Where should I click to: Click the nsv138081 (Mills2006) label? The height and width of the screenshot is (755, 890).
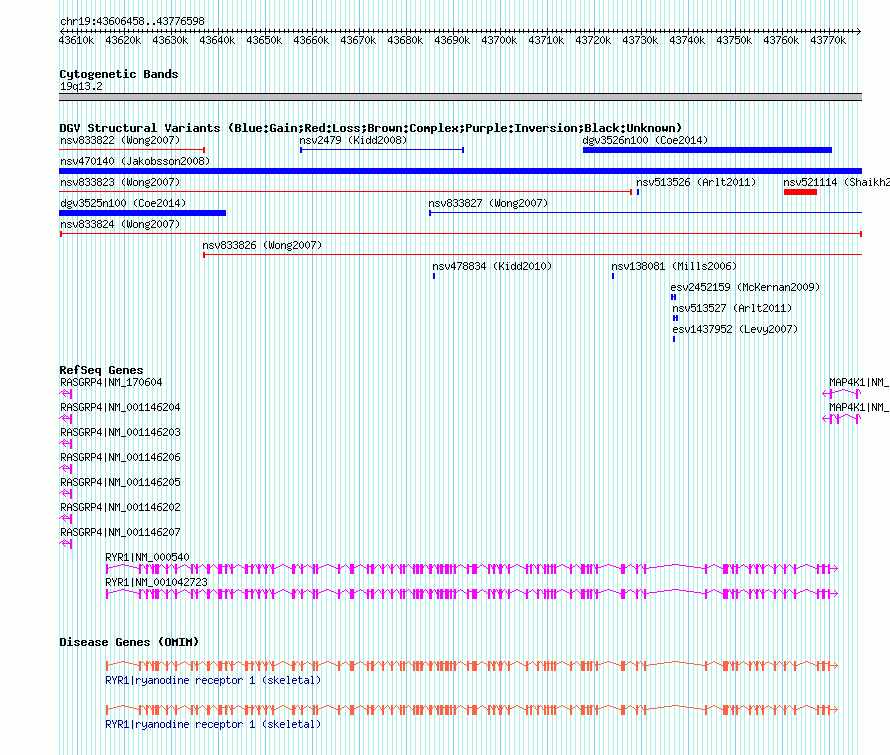coord(674,266)
